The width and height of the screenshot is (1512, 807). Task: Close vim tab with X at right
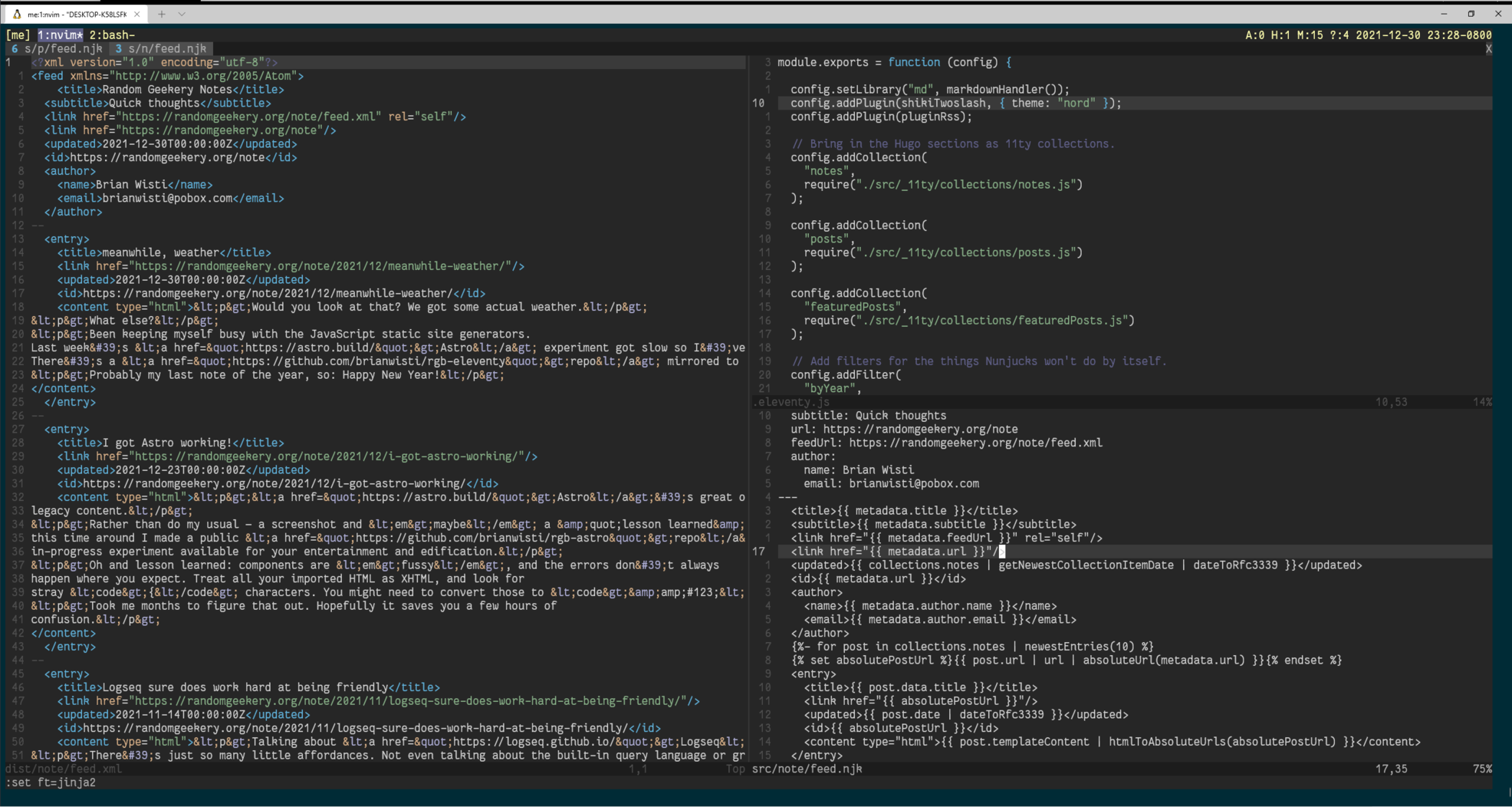tap(1488, 48)
